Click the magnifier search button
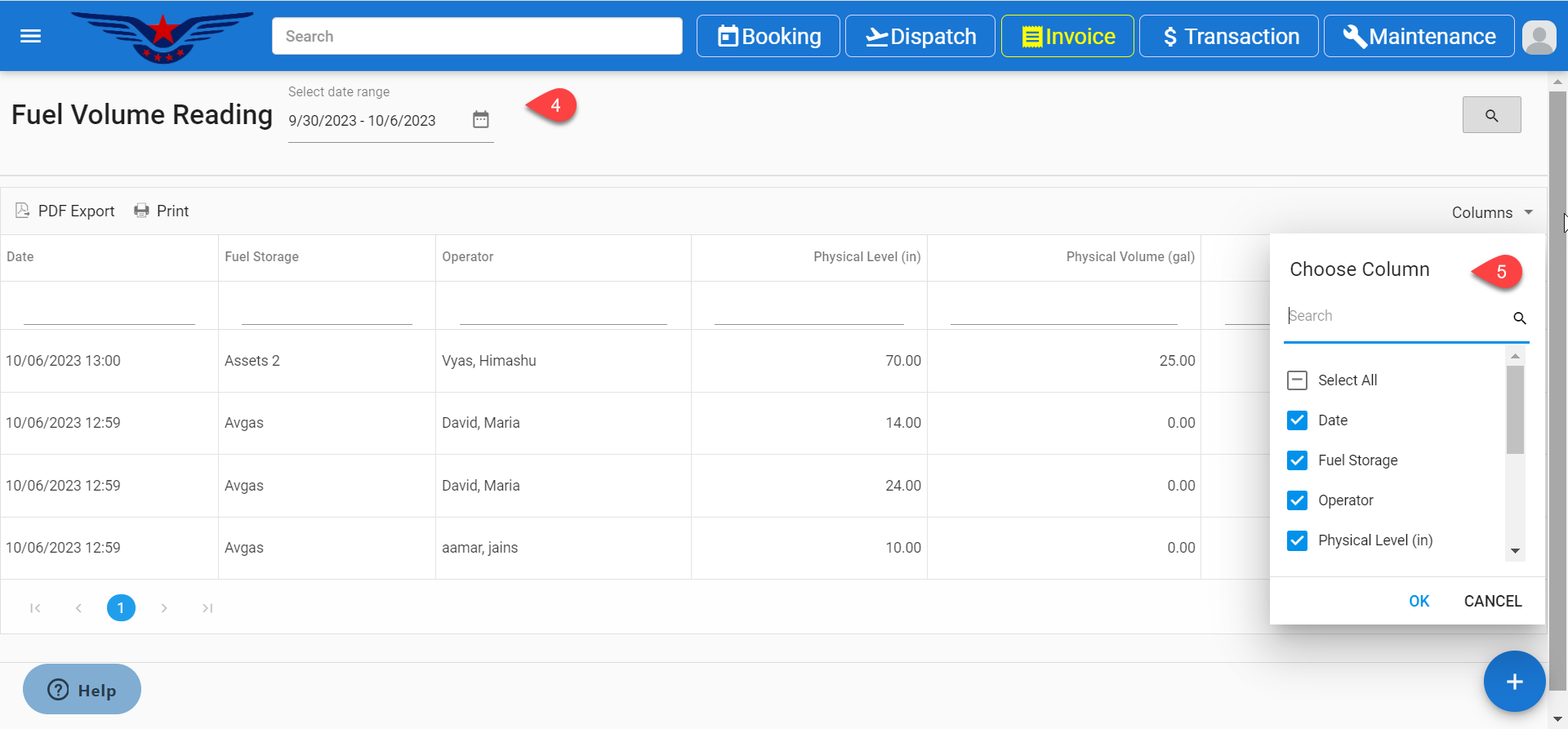This screenshot has height=729, width=1568. [x=1490, y=115]
